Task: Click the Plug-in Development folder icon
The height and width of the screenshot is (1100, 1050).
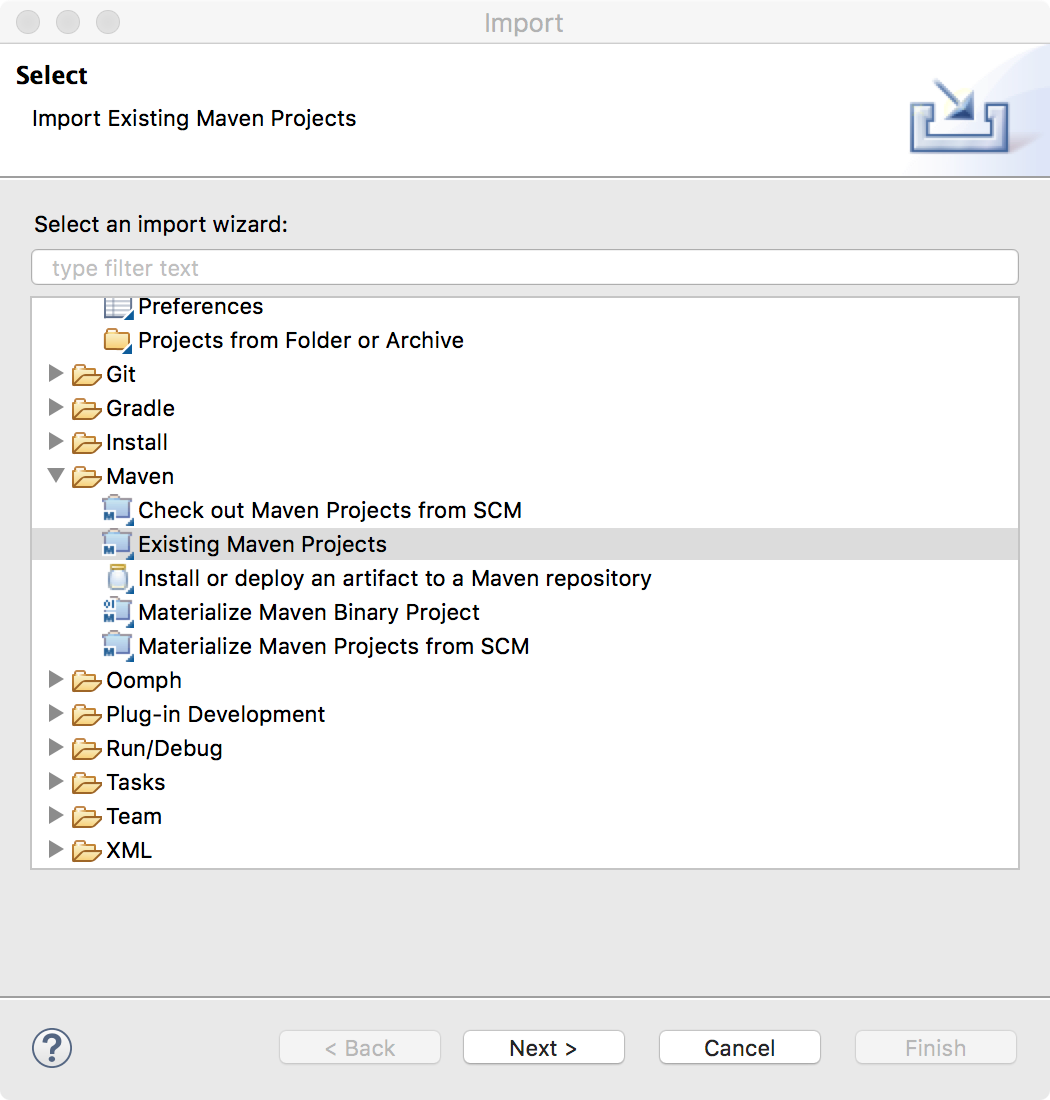Action: [x=86, y=714]
